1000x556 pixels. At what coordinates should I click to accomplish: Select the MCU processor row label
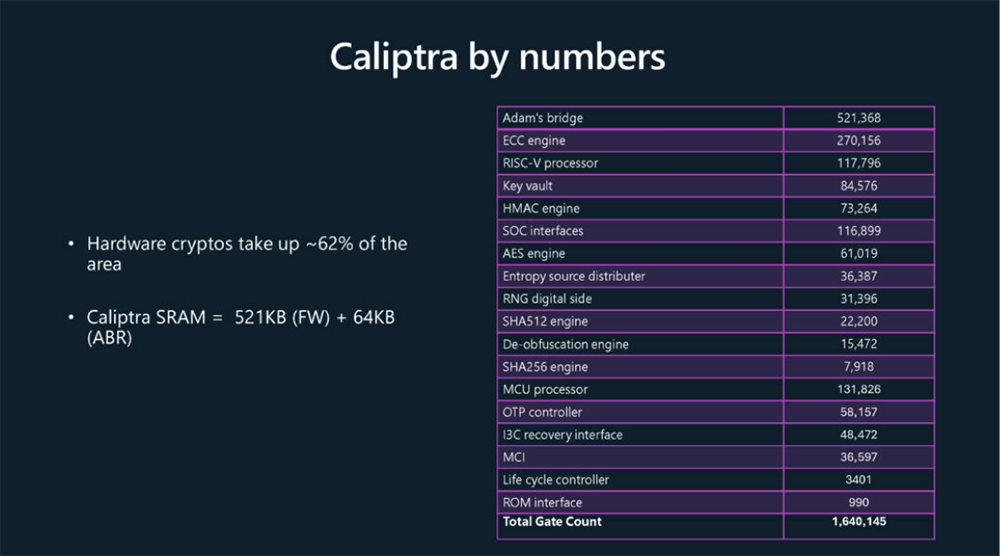click(x=545, y=389)
